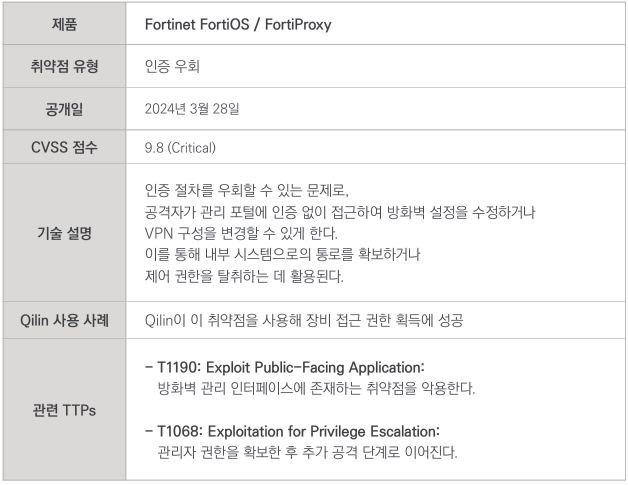Click the 공개일 label cell

[x=63, y=106]
